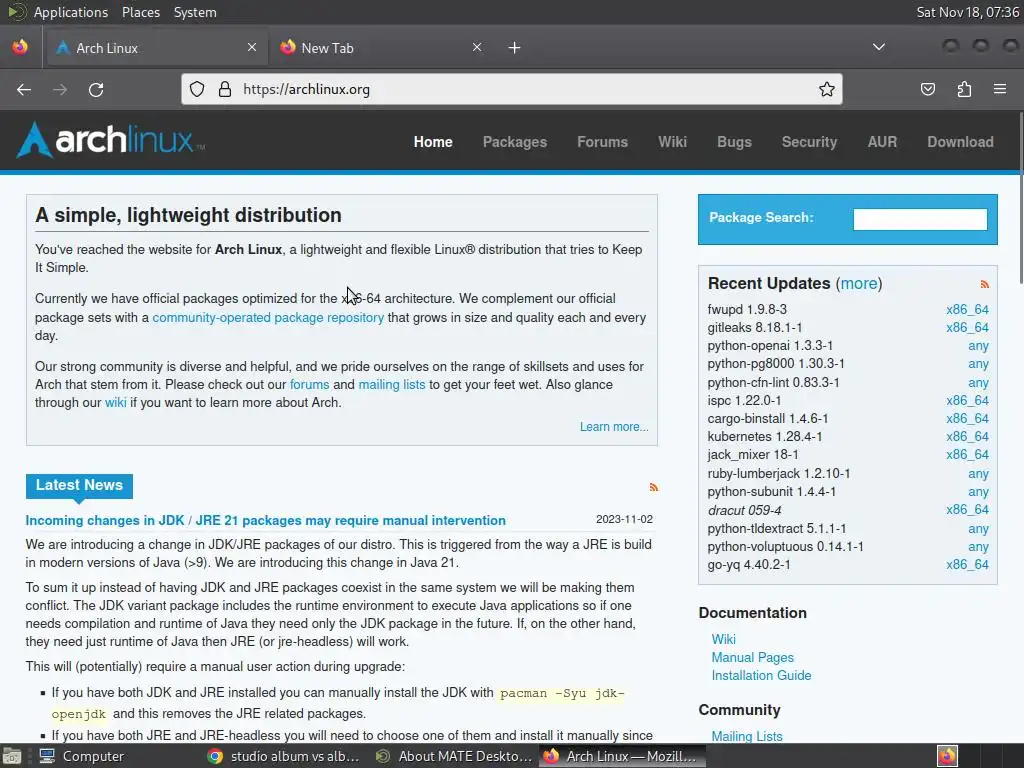
Task: Click the Latest News heading badge
Action: (79, 486)
